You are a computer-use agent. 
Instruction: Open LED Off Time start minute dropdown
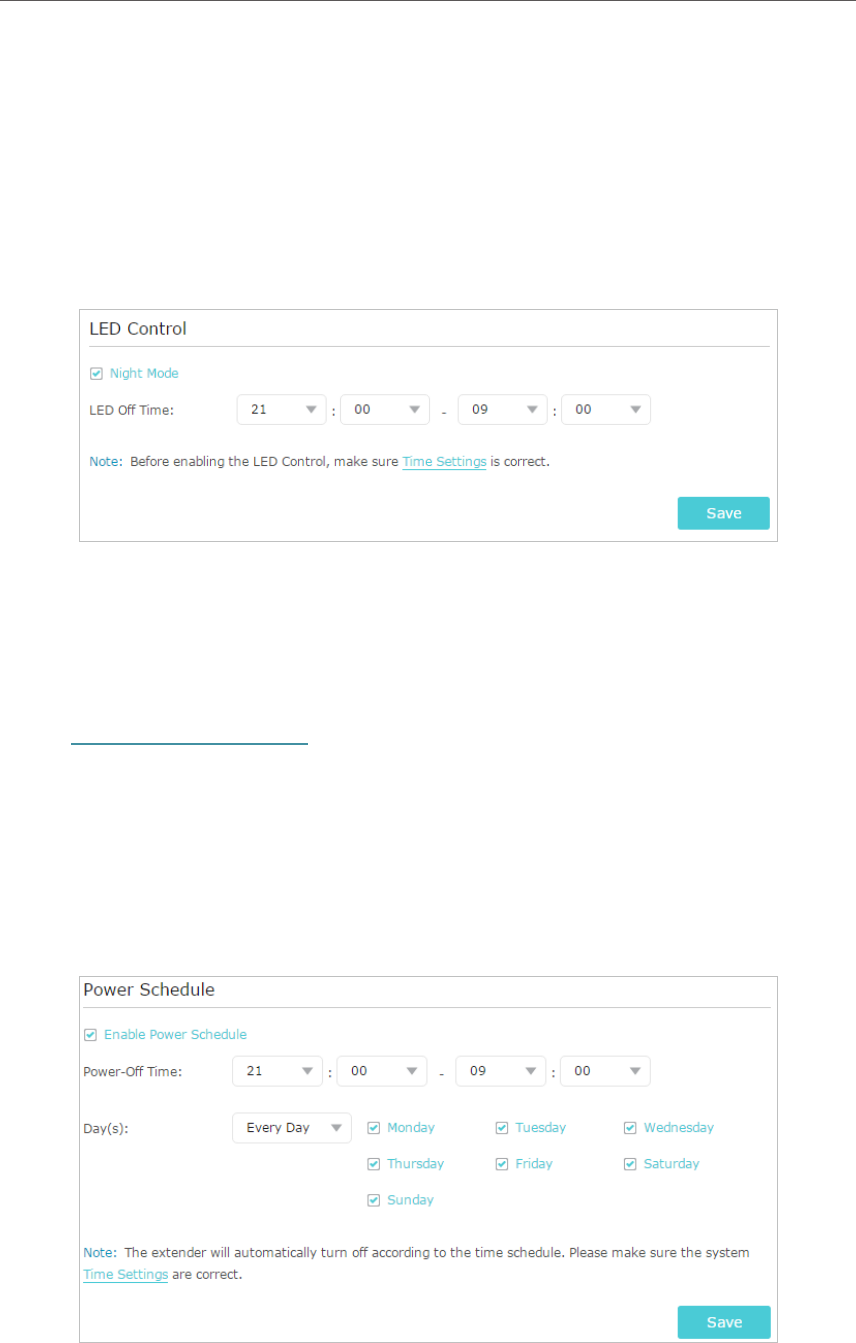(x=386, y=409)
